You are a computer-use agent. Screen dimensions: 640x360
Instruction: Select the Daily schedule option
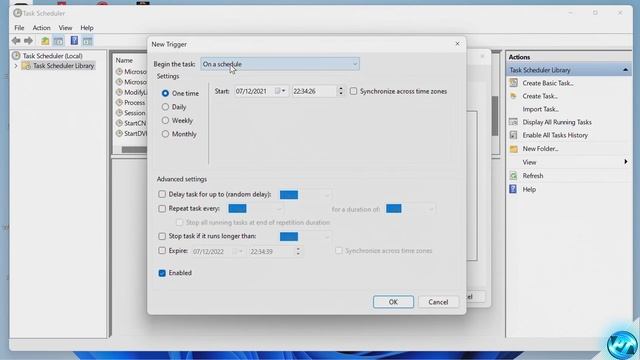165,107
